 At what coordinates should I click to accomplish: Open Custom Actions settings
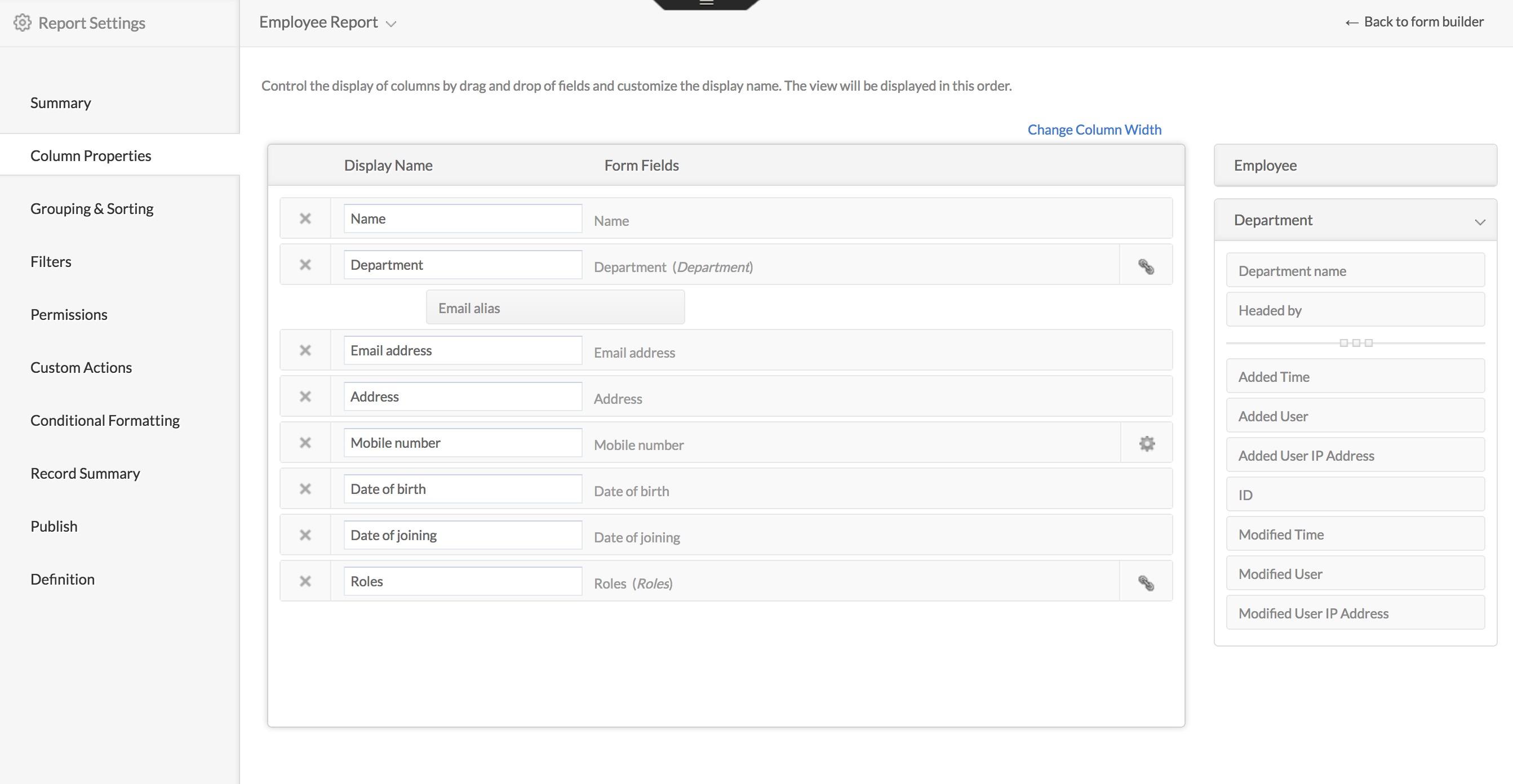tap(81, 367)
